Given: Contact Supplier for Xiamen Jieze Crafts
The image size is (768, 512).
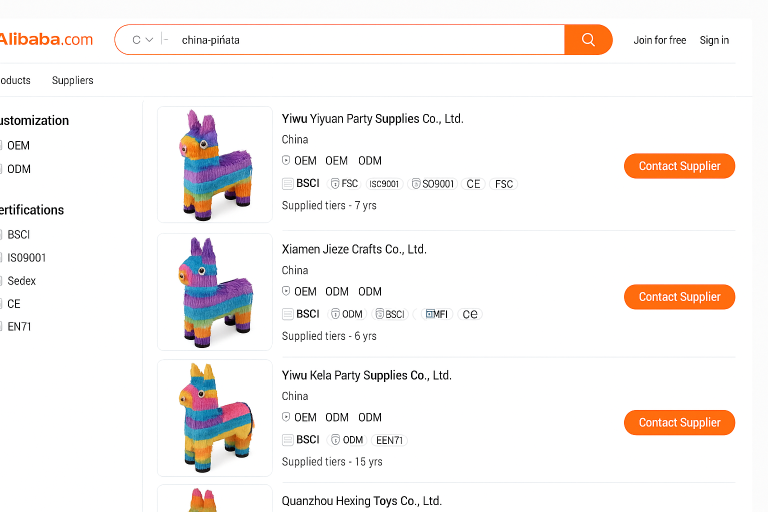Looking at the screenshot, I should pyautogui.click(x=679, y=297).
